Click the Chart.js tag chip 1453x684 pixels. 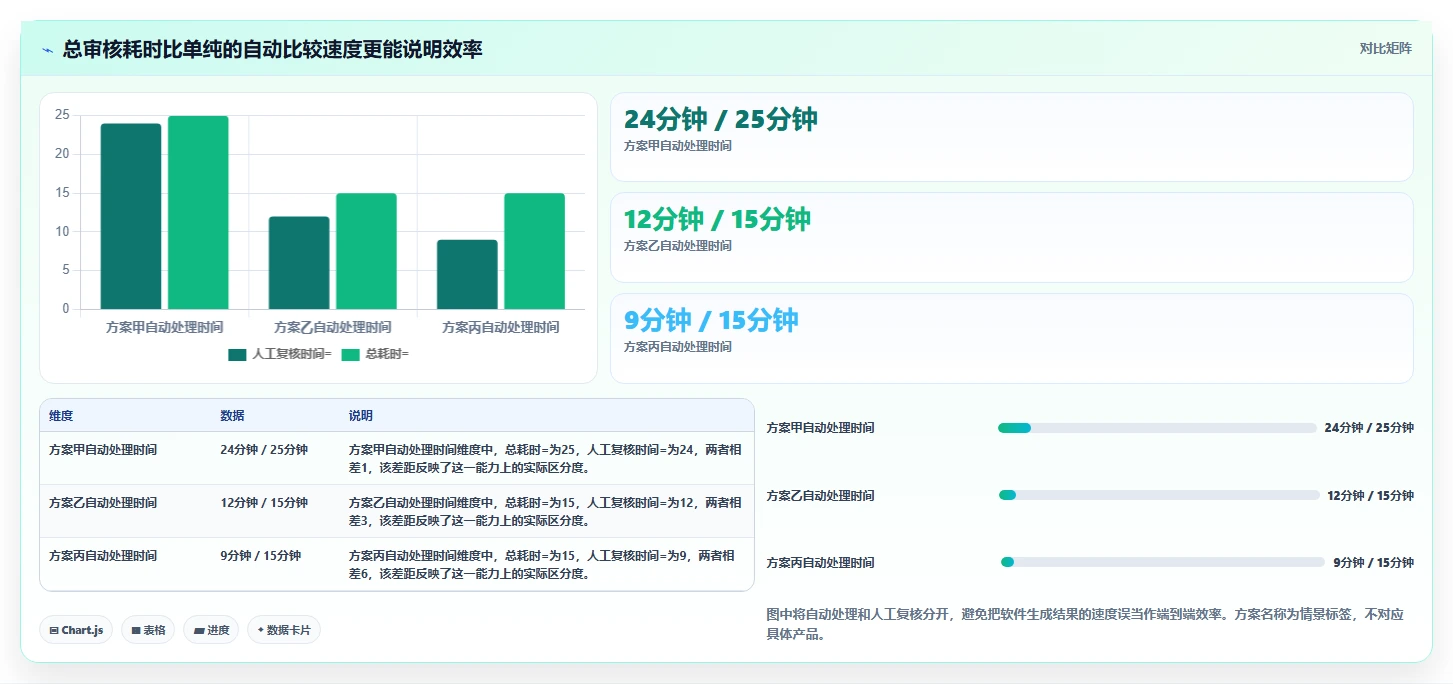(x=76, y=630)
